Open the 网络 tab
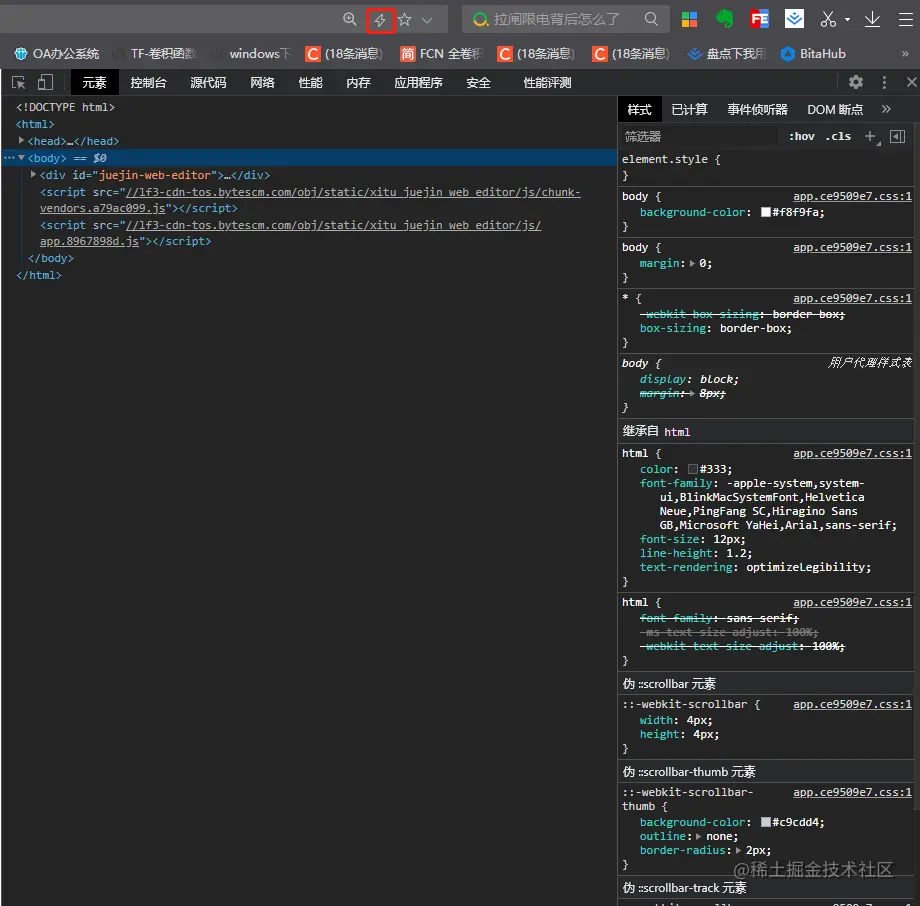 click(x=262, y=83)
